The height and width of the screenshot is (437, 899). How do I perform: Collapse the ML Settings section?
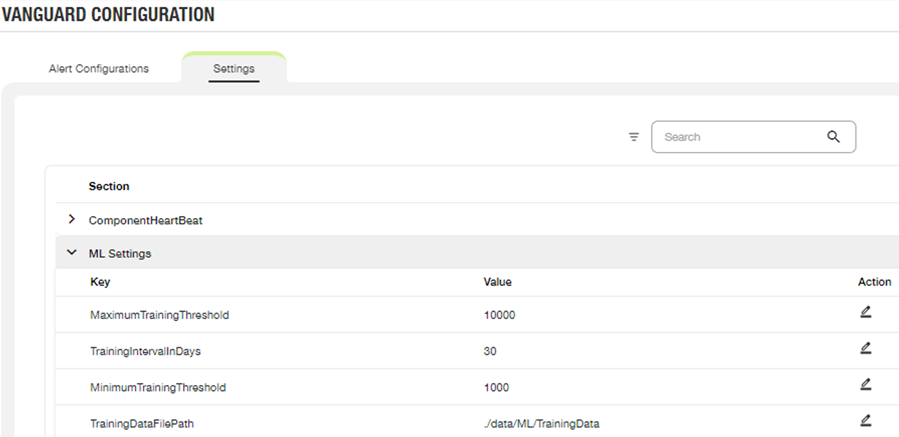pos(72,252)
